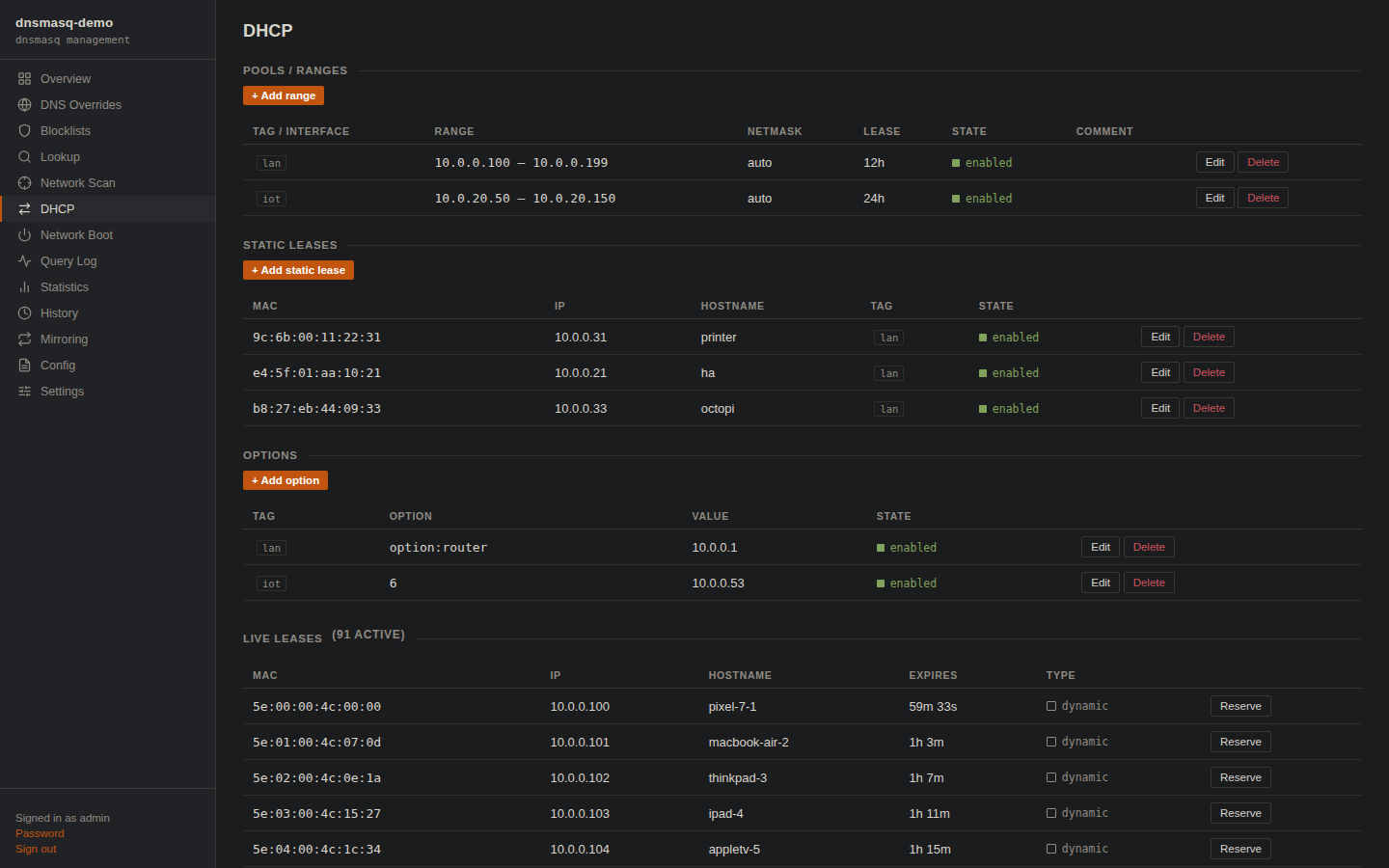Edit the printer static lease

1160,337
